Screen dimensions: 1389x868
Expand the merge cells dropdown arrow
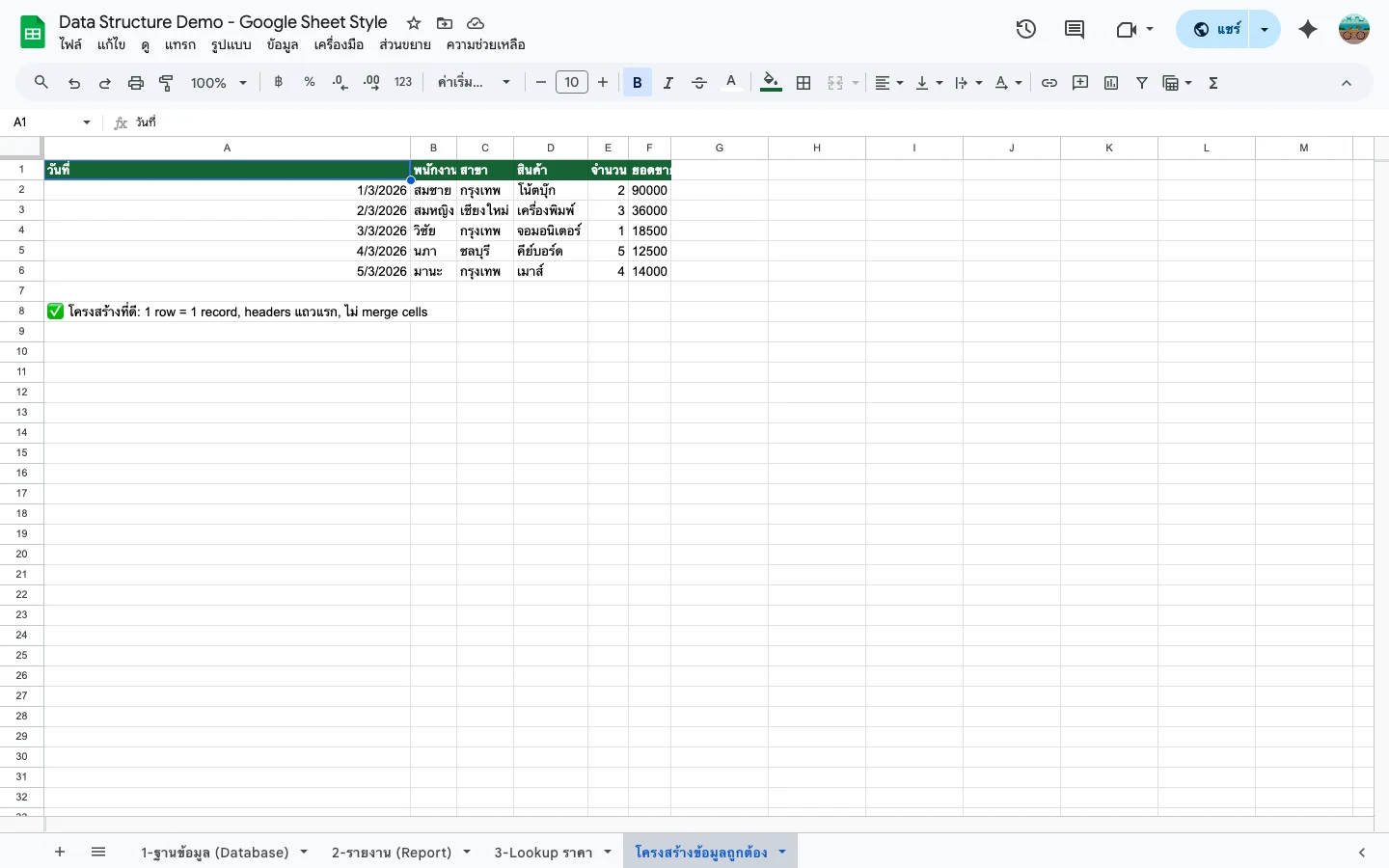click(x=853, y=82)
